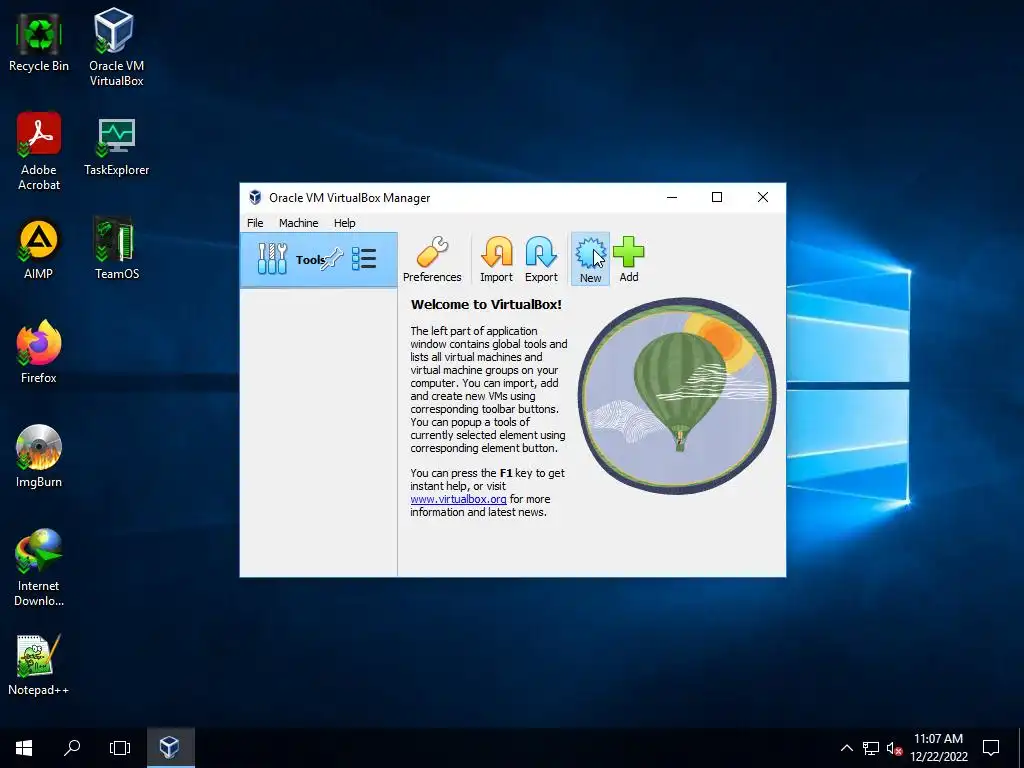Image resolution: width=1024 pixels, height=768 pixels.
Task: Click the muted volume tray icon
Action: click(x=894, y=748)
